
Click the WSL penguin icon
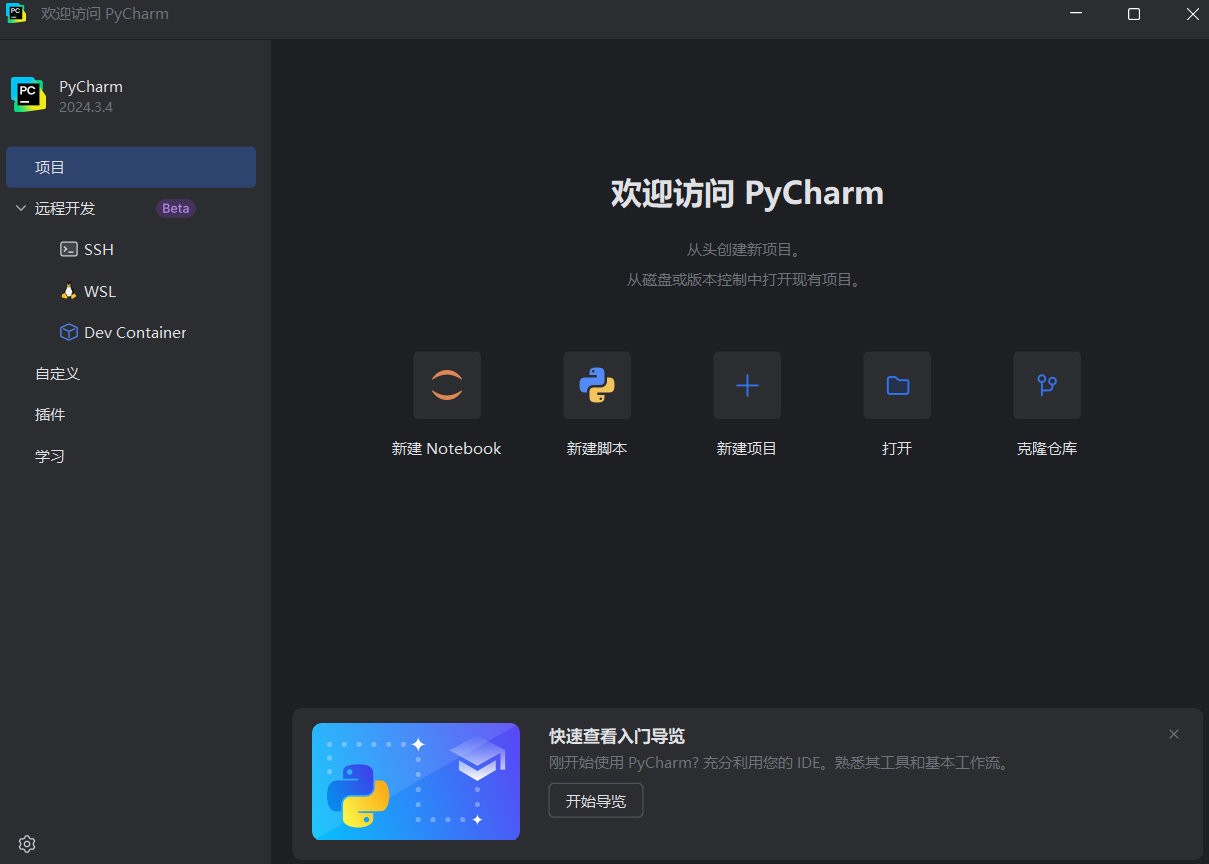(x=69, y=291)
